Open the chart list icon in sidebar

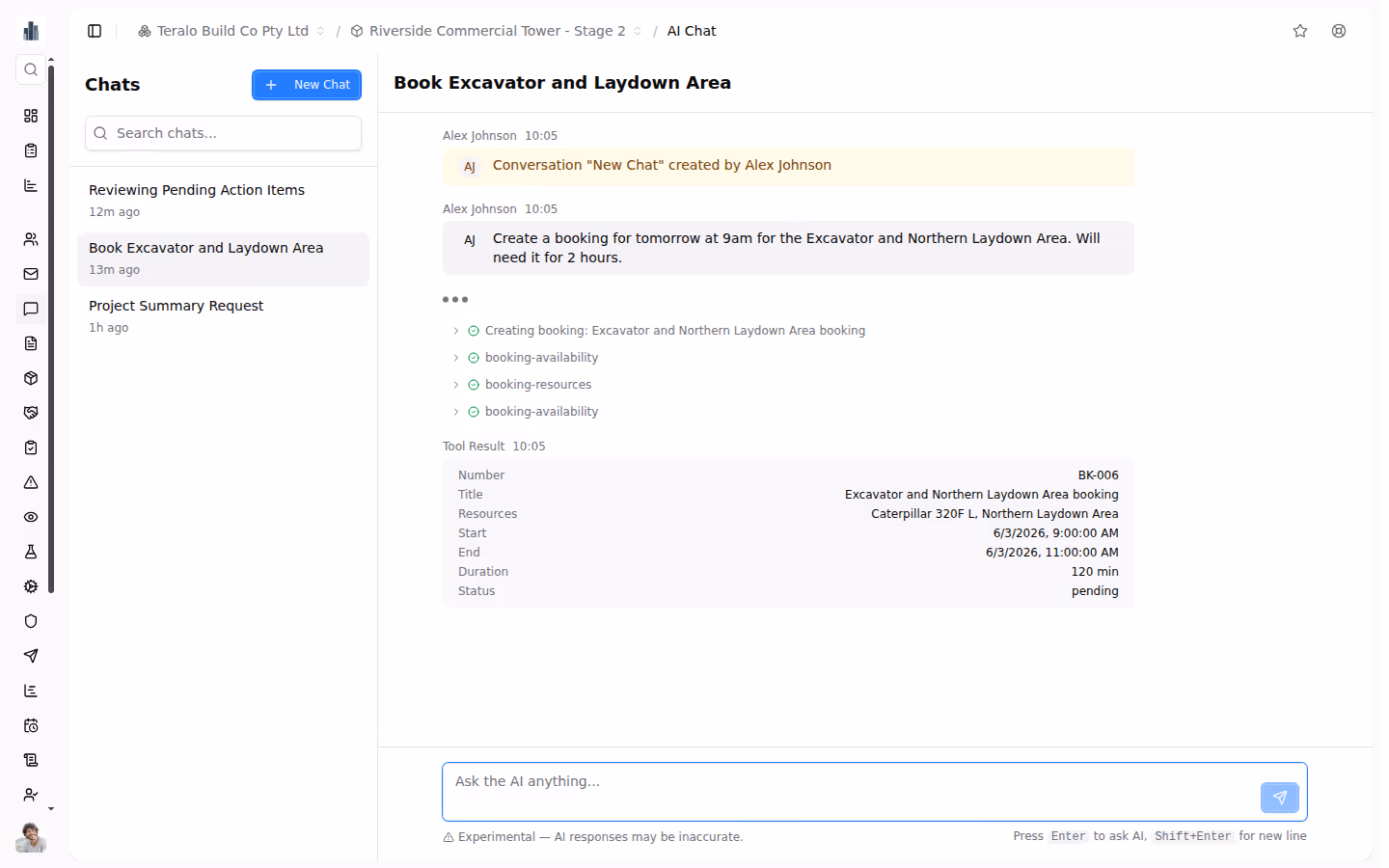31,691
